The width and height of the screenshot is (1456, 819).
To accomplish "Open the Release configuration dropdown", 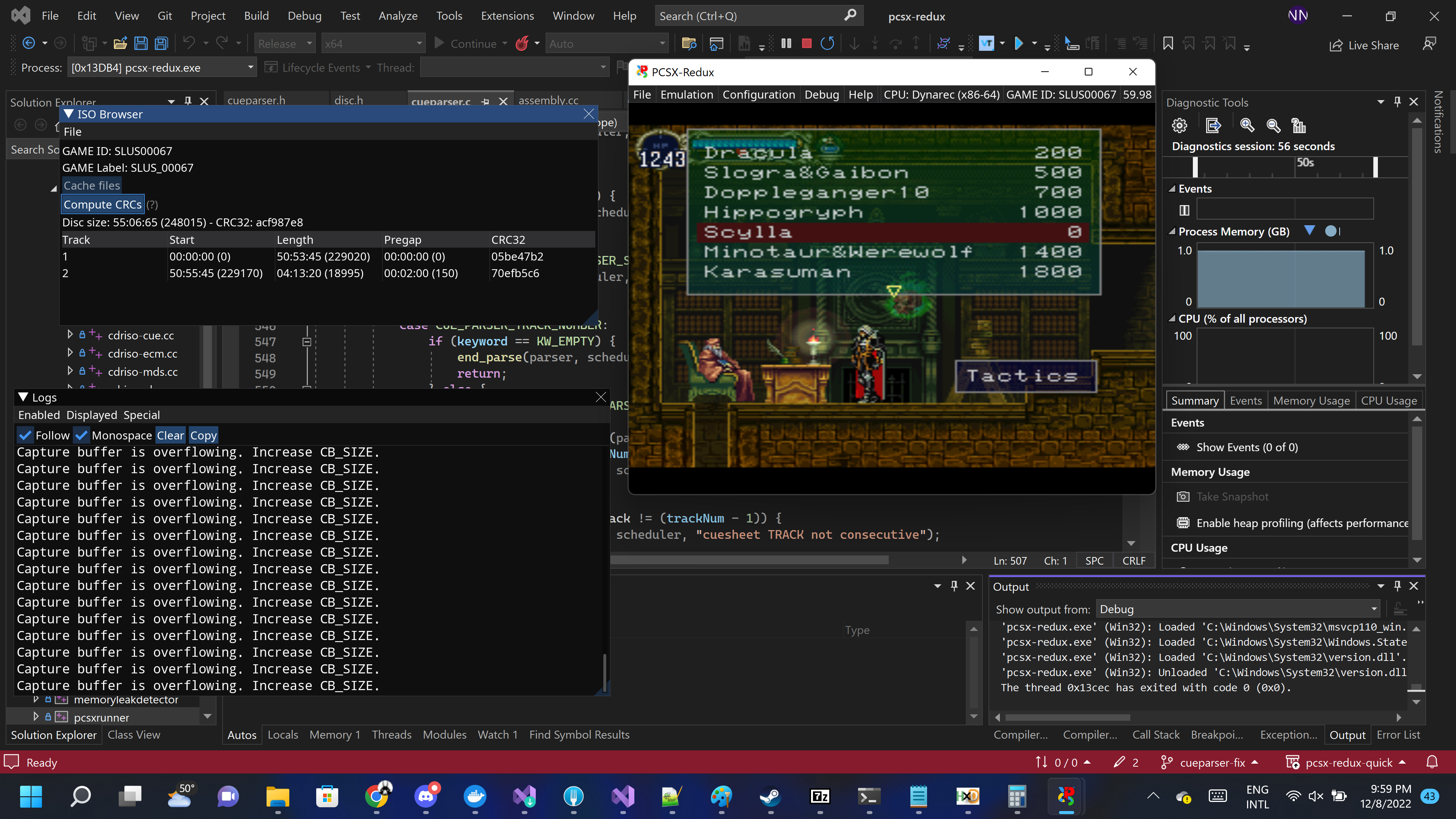I will [309, 43].
